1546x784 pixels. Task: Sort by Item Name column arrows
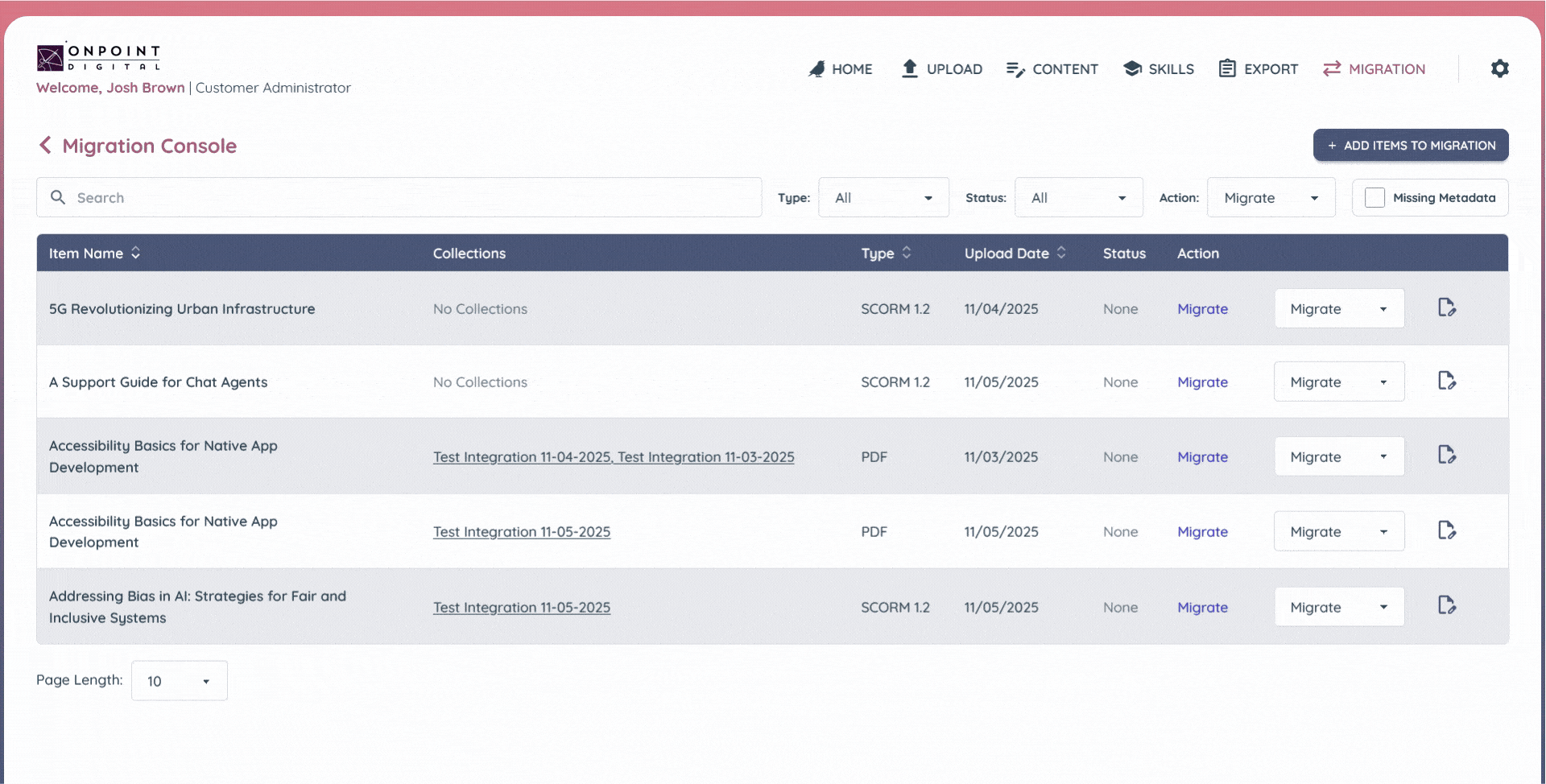(x=135, y=254)
